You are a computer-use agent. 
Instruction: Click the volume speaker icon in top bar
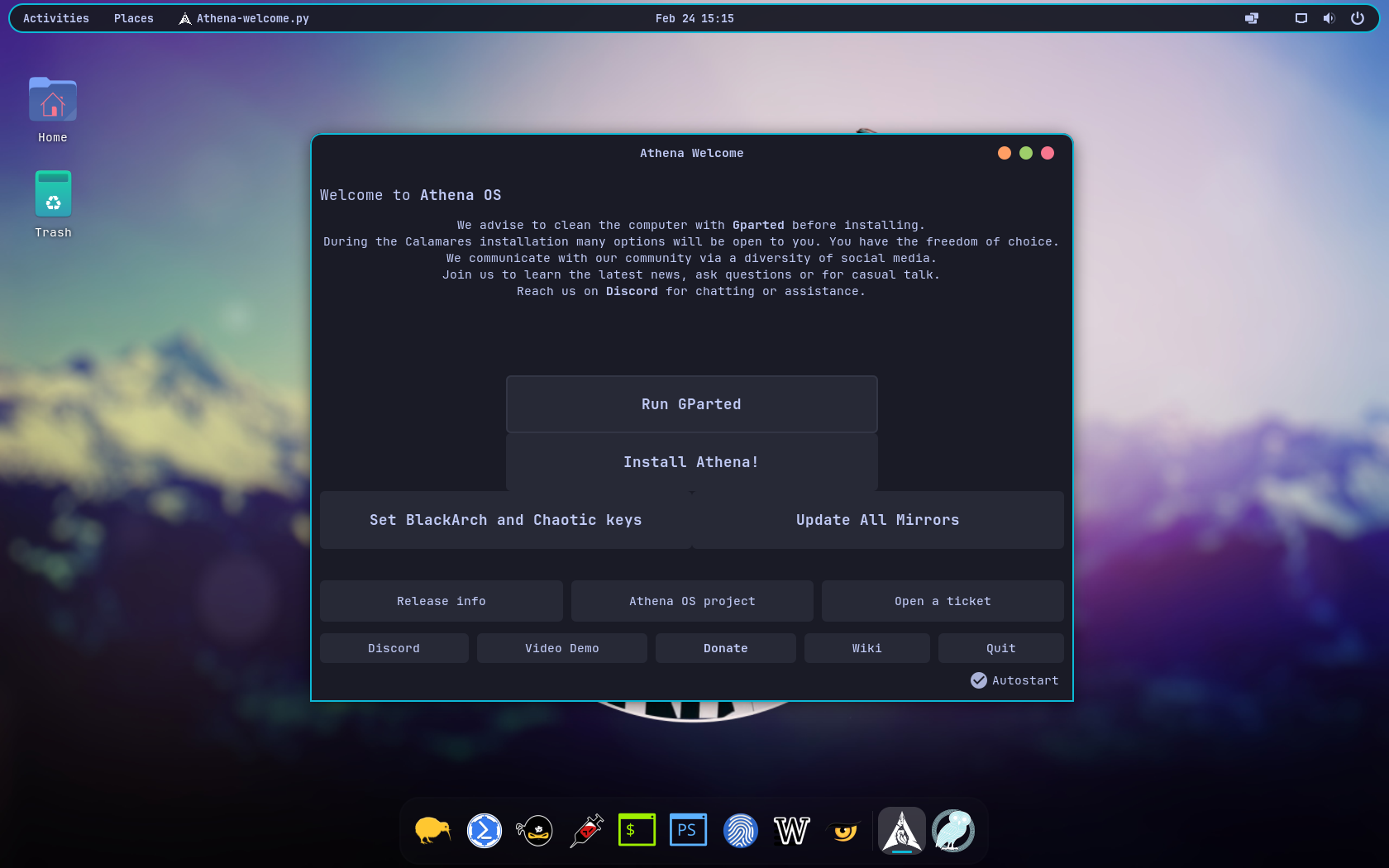click(x=1329, y=18)
